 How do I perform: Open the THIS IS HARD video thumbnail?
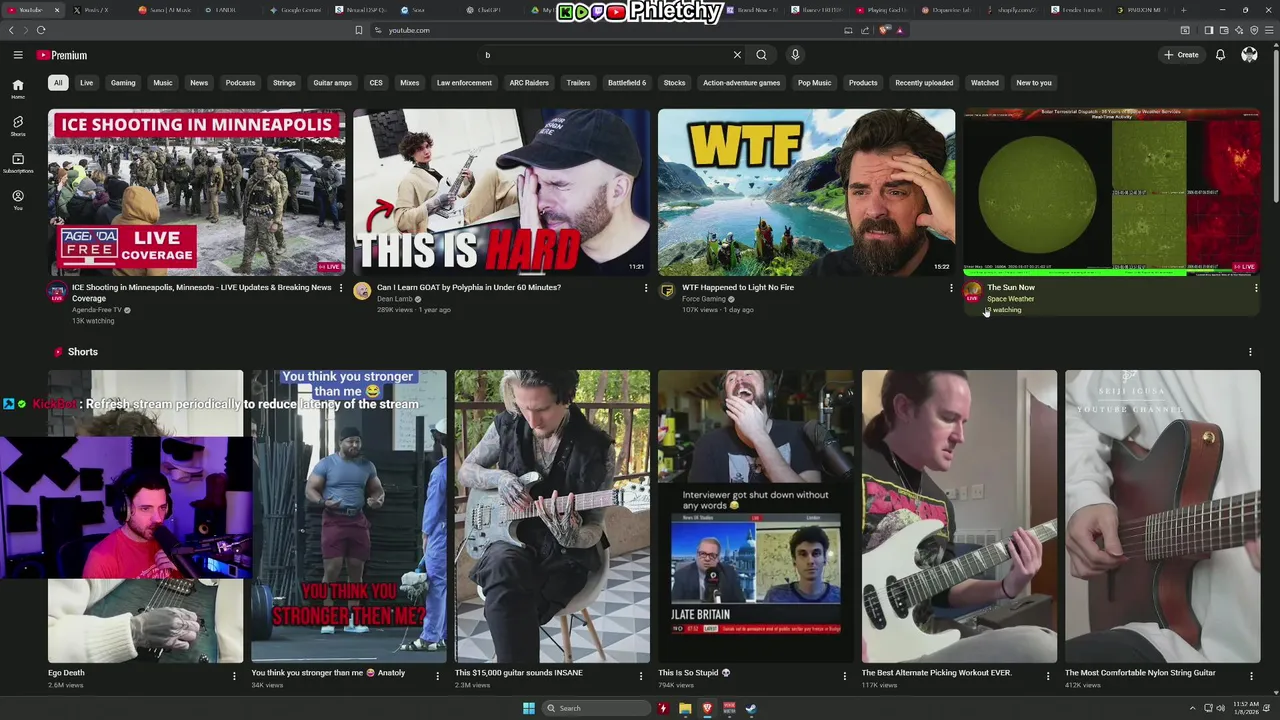click(x=502, y=192)
